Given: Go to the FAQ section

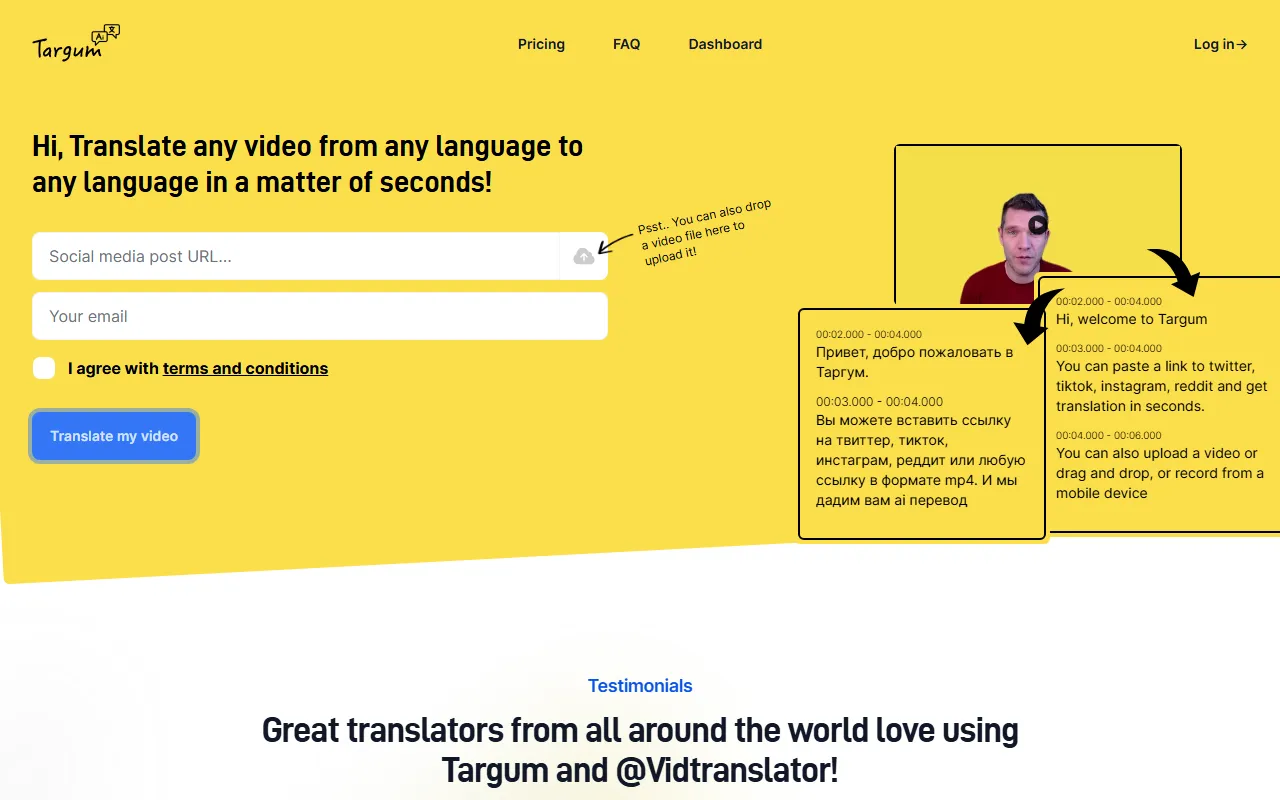Looking at the screenshot, I should click(x=626, y=44).
